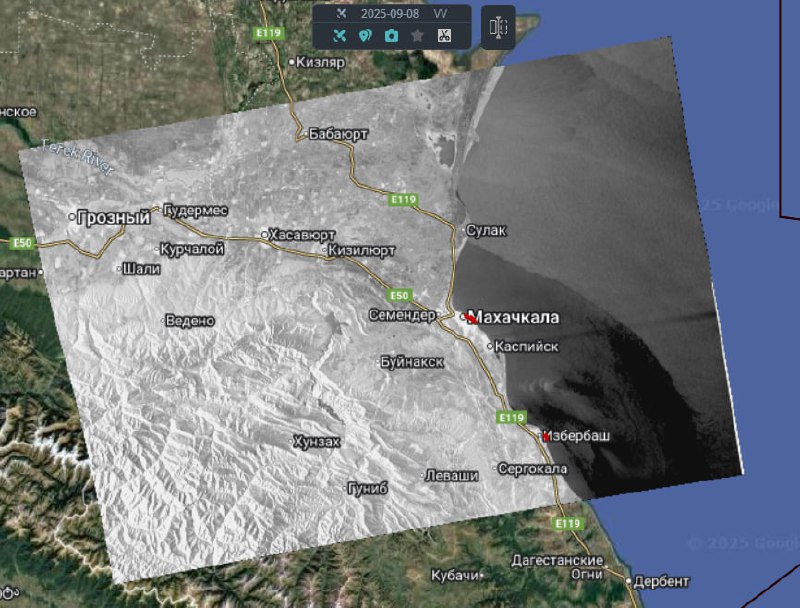Image resolution: width=800 pixels, height=608 pixels.
Task: Toggle the star favorite icon
Action: click(417, 36)
